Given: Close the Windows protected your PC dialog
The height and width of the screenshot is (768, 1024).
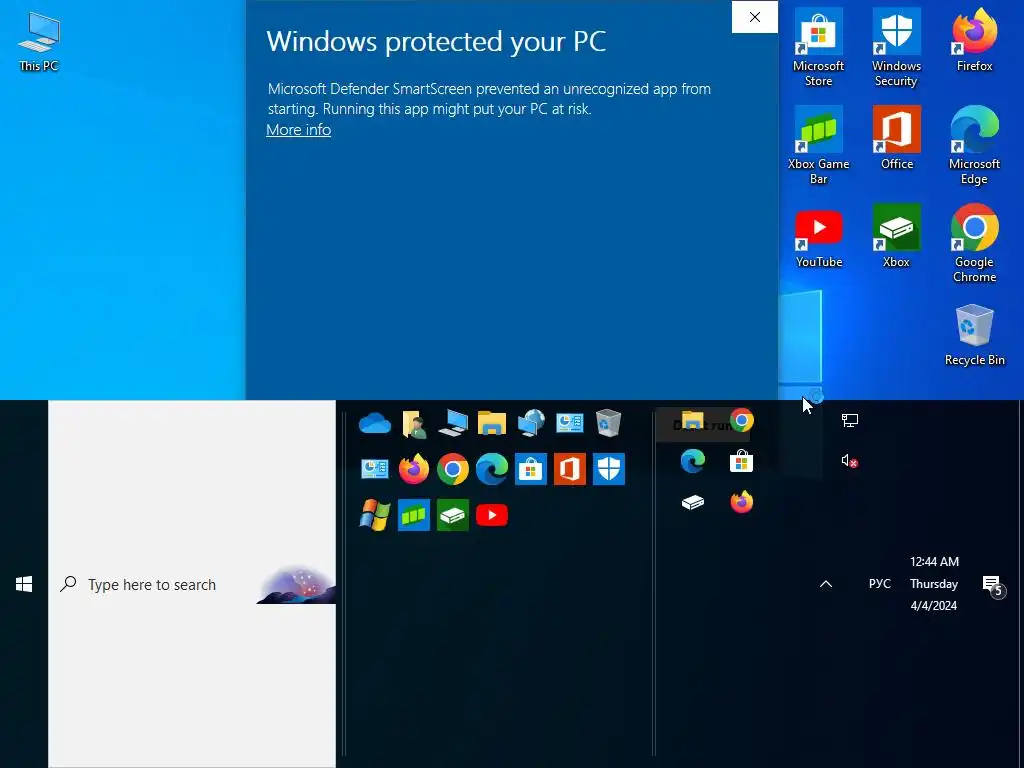Looking at the screenshot, I should pos(755,17).
